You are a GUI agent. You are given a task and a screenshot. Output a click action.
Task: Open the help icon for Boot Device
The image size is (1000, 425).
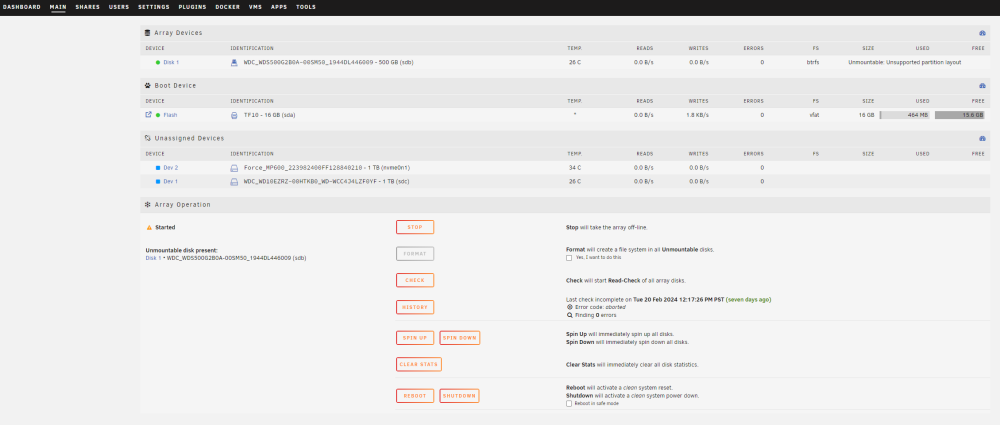tap(982, 86)
